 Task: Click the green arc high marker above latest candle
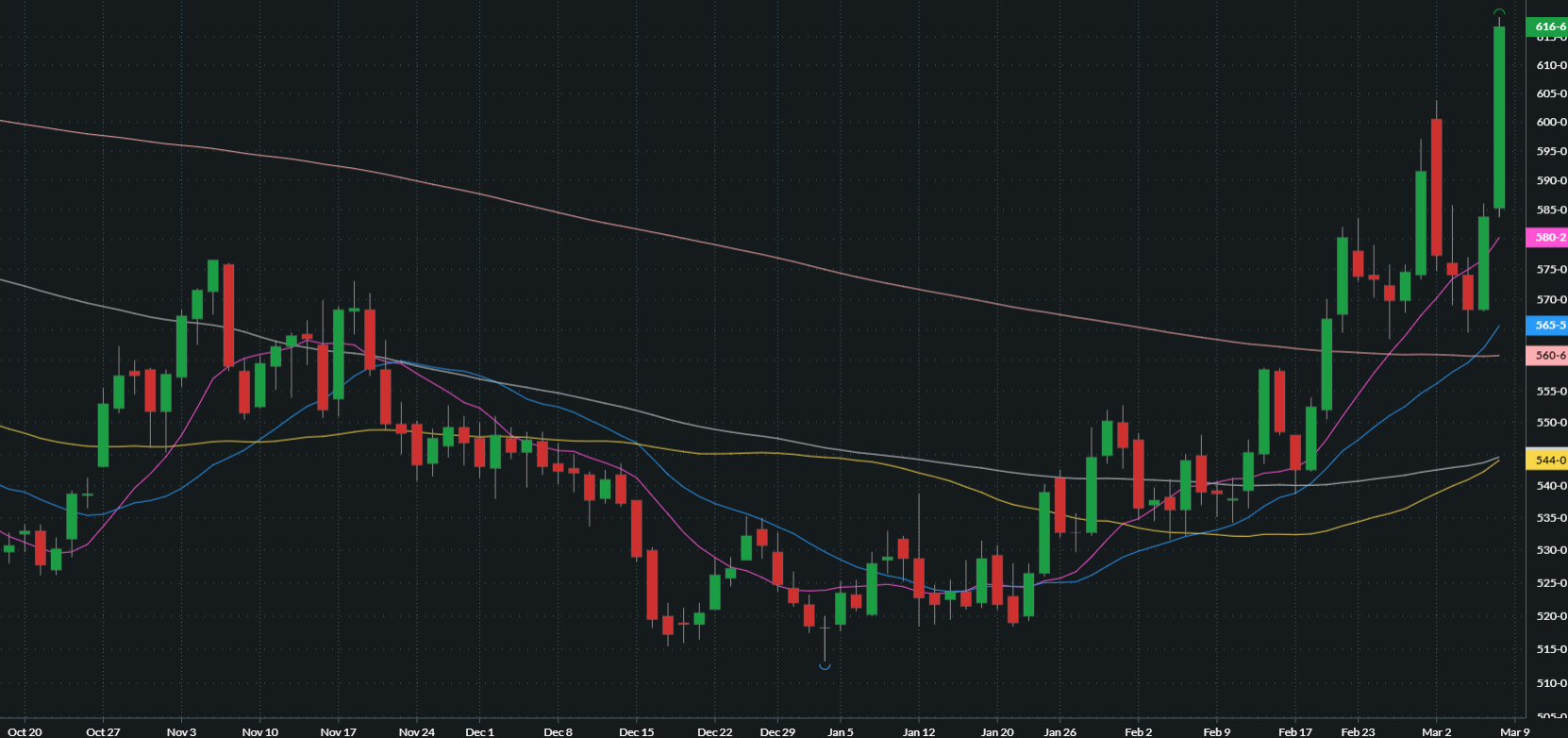click(1499, 11)
